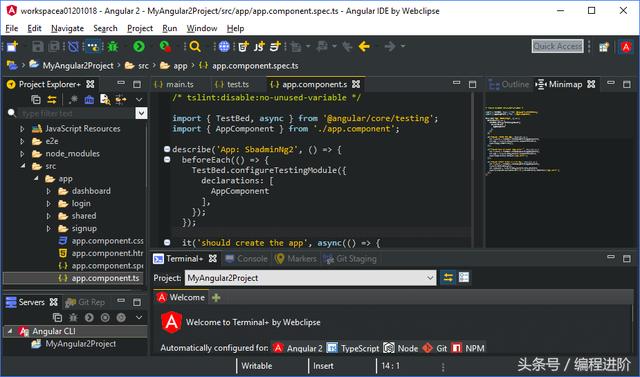Screen dimensions: 640x377
Task: Open the Navigate menu
Action: (x=67, y=28)
